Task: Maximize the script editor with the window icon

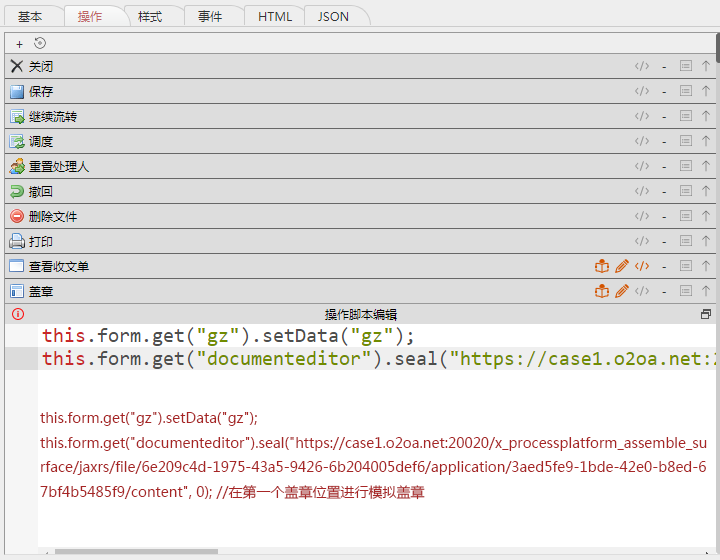Action: pyautogui.click(x=706, y=314)
